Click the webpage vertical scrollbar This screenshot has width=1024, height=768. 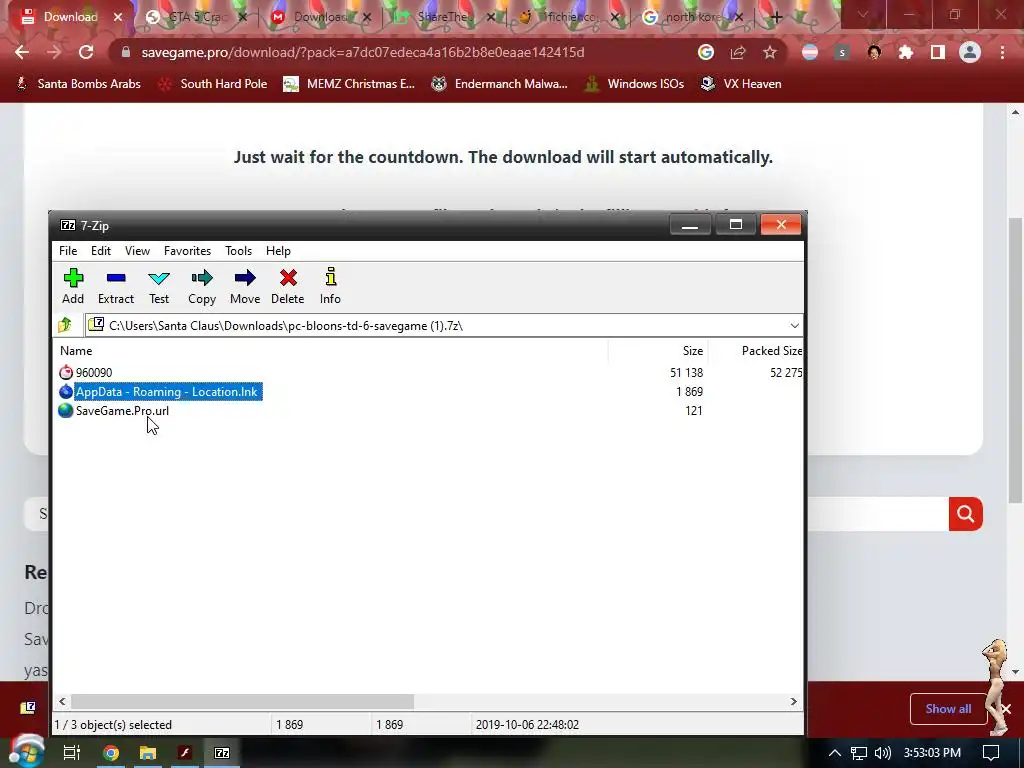tap(1015, 360)
